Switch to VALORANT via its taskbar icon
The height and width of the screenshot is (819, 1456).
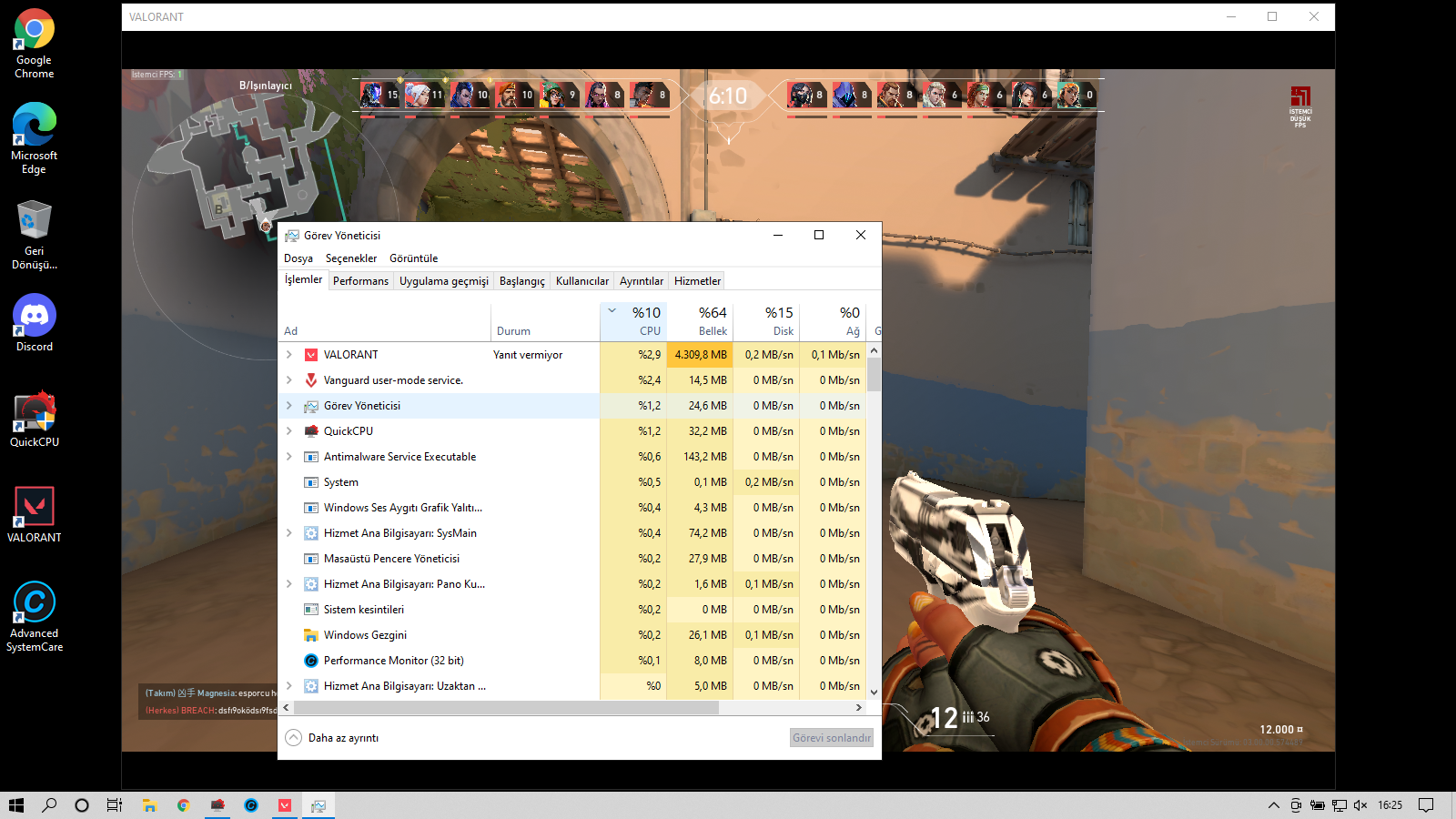coord(285,805)
